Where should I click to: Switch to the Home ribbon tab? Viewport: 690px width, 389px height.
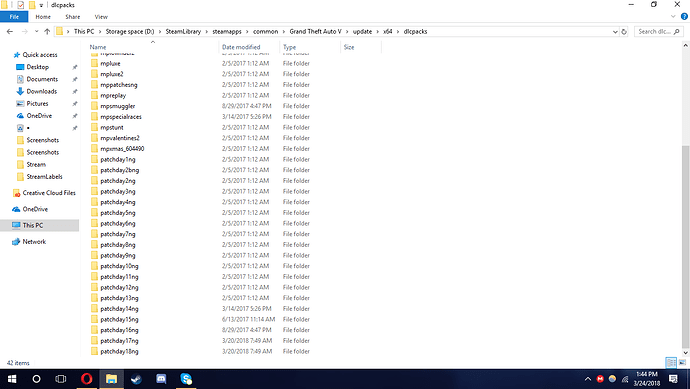pyautogui.click(x=43, y=17)
